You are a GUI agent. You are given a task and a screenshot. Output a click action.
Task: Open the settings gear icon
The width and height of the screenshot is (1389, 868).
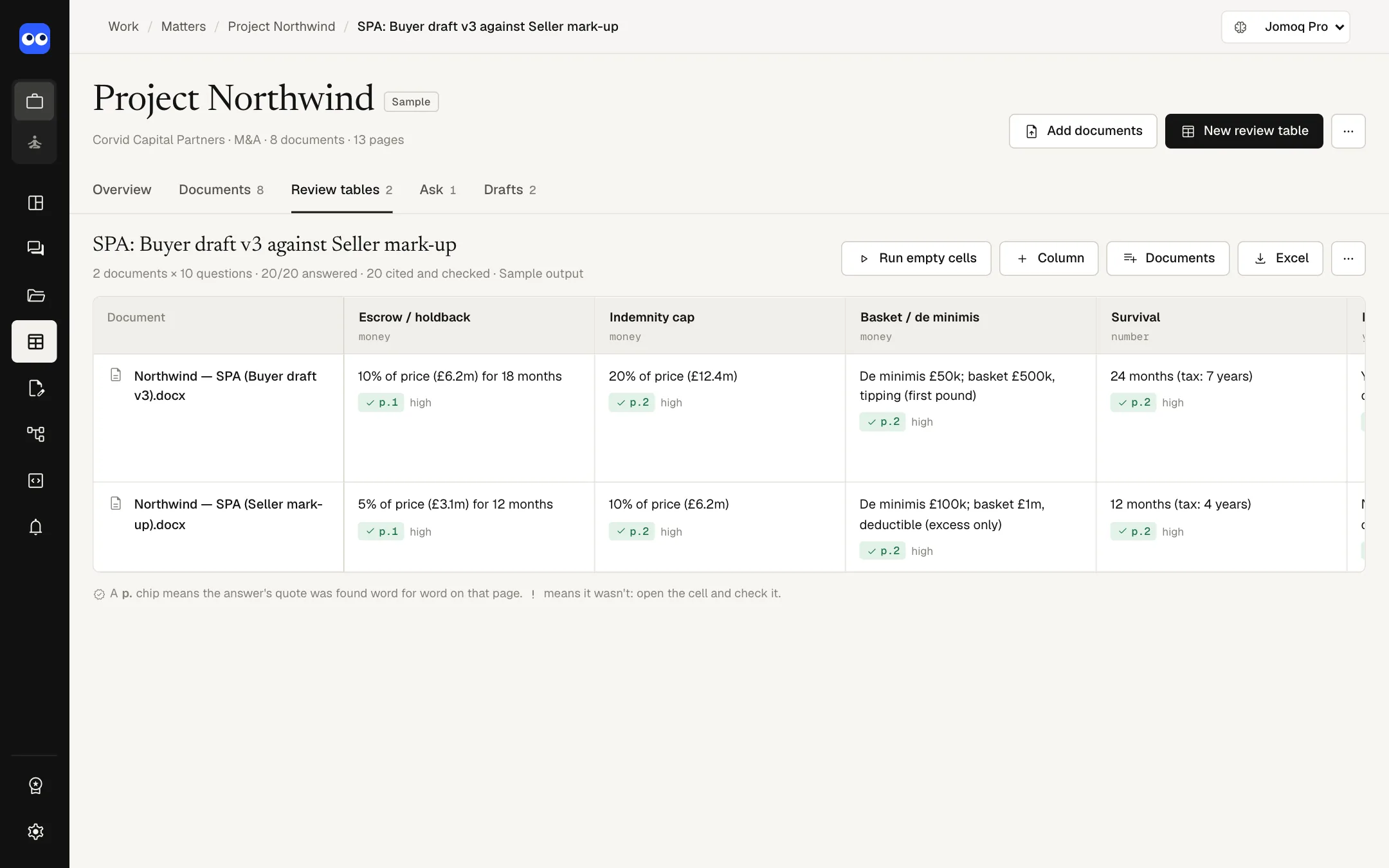pos(35,831)
